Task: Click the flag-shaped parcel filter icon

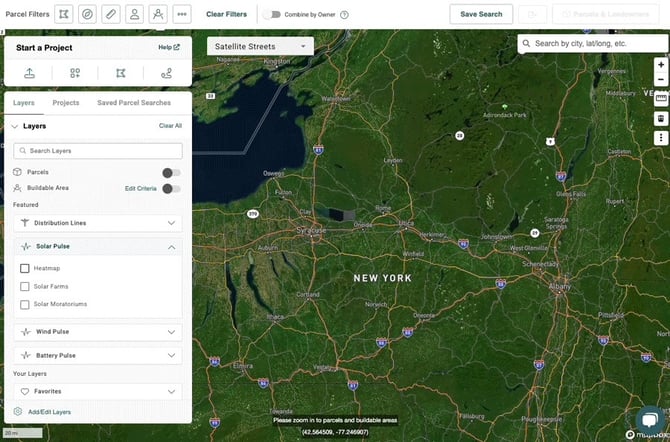Action: pyautogui.click(x=64, y=14)
